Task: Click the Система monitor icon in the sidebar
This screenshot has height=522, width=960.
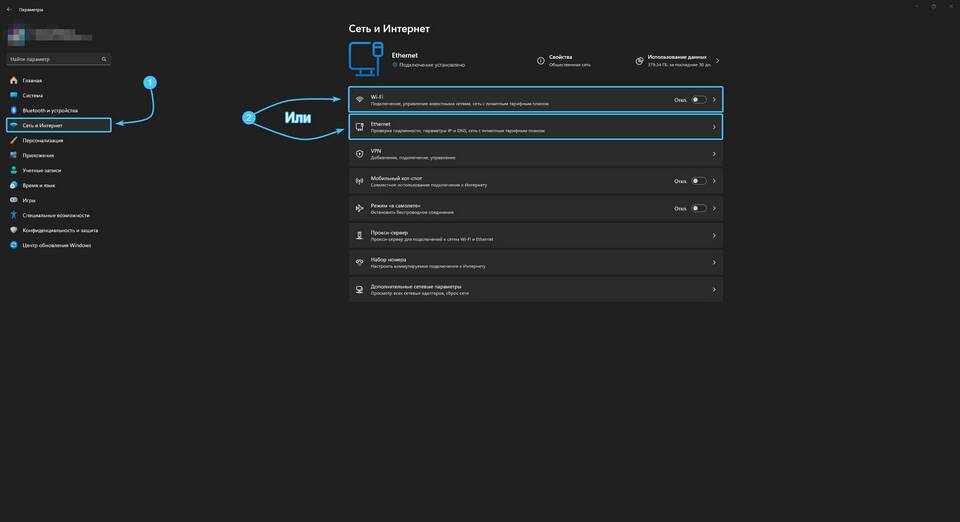Action: click(x=13, y=95)
